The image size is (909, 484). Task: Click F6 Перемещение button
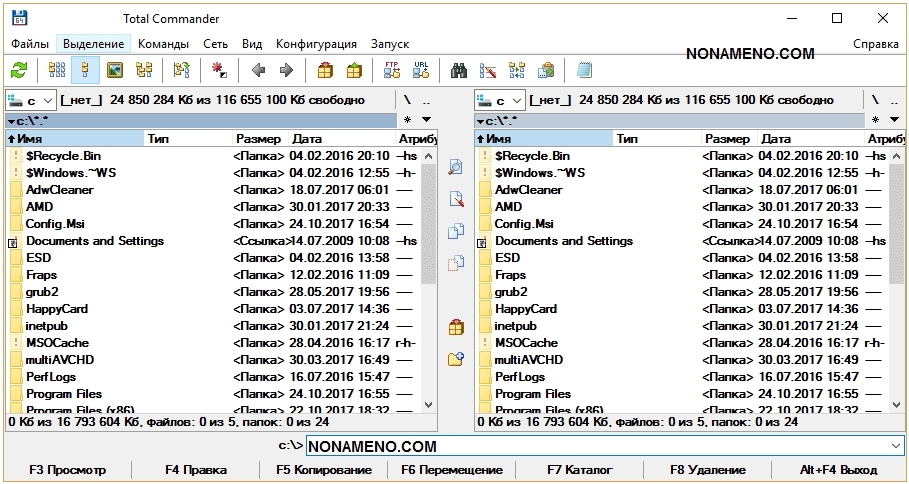point(452,470)
